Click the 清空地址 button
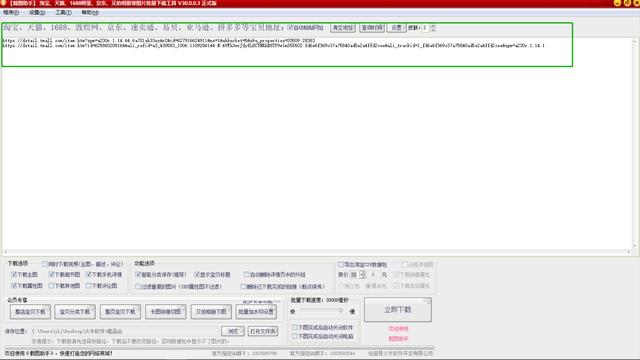Viewport: 640px width, 360px height. [x=342, y=28]
